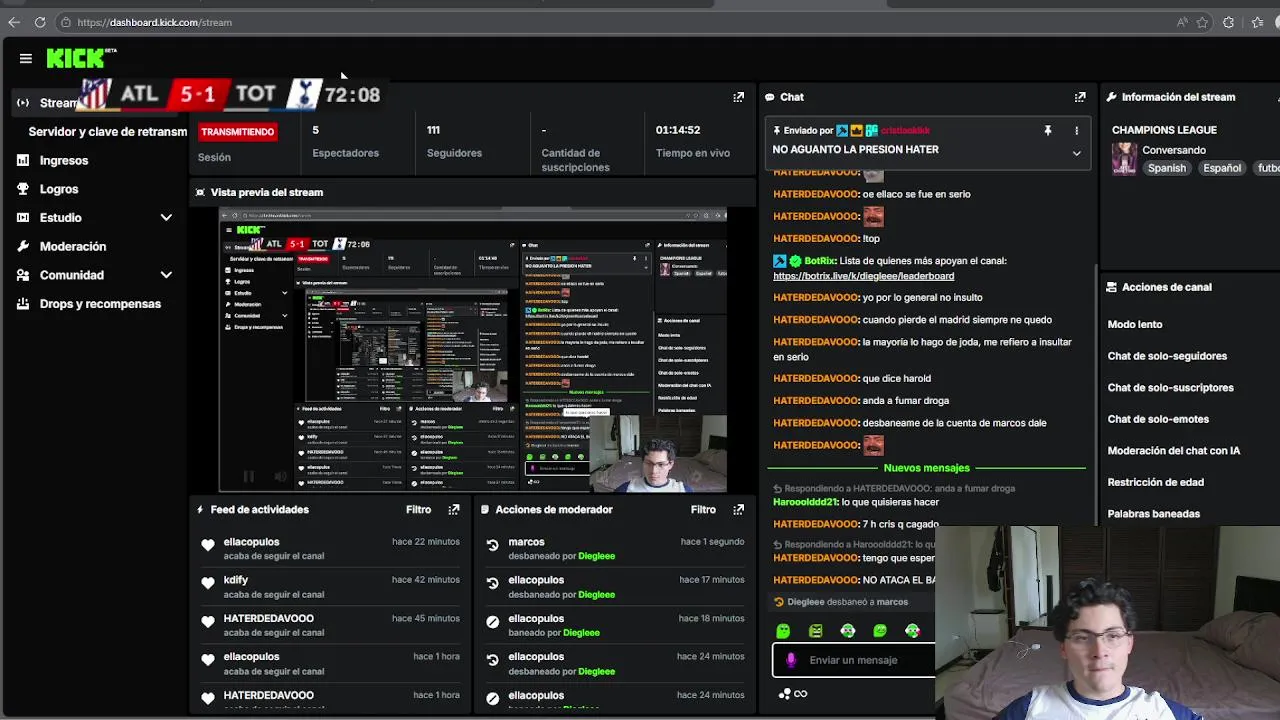Click the BotRix username in chat
The image size is (1280, 720).
(x=819, y=261)
